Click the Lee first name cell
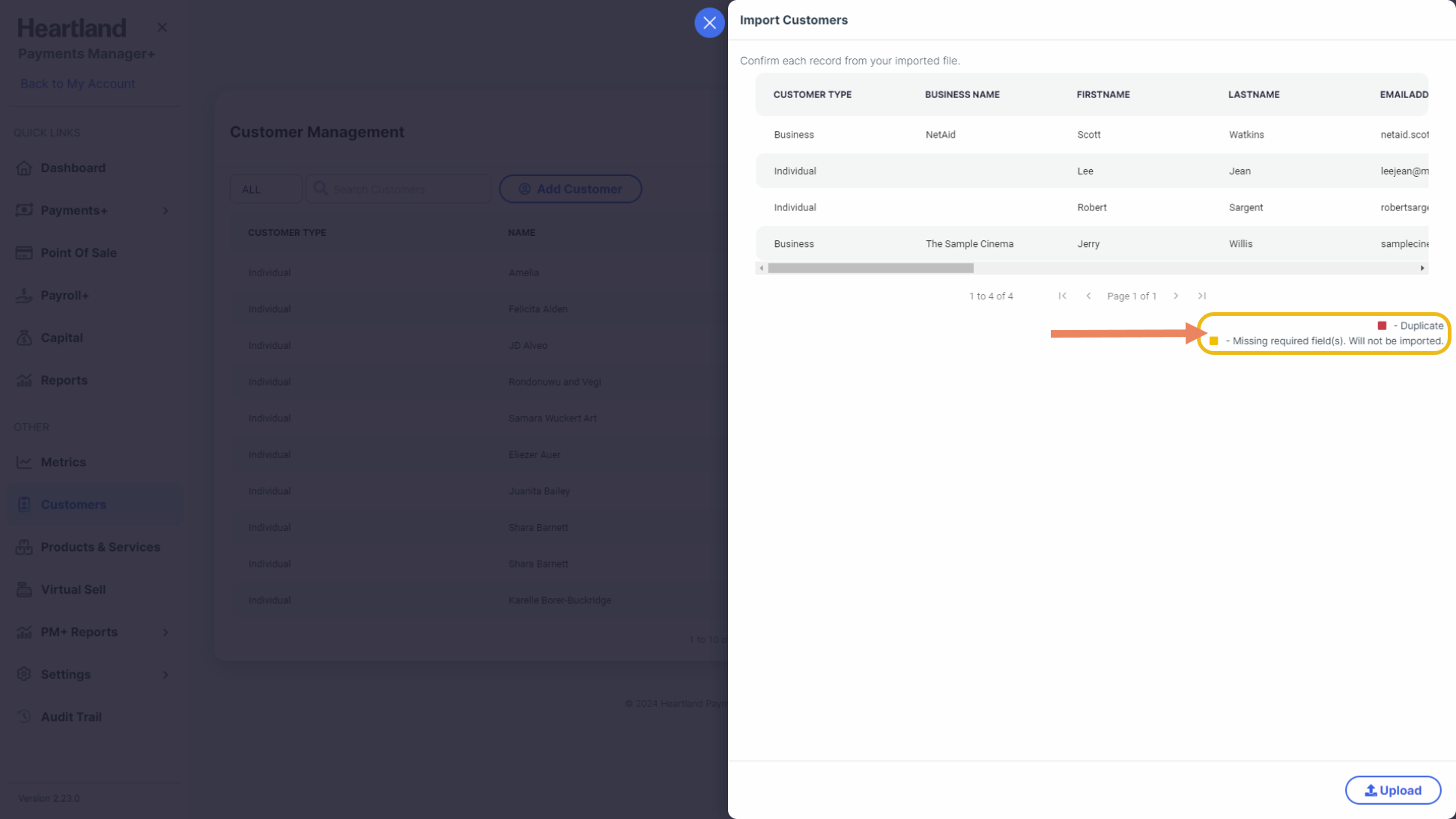1456x819 pixels. click(x=1085, y=171)
